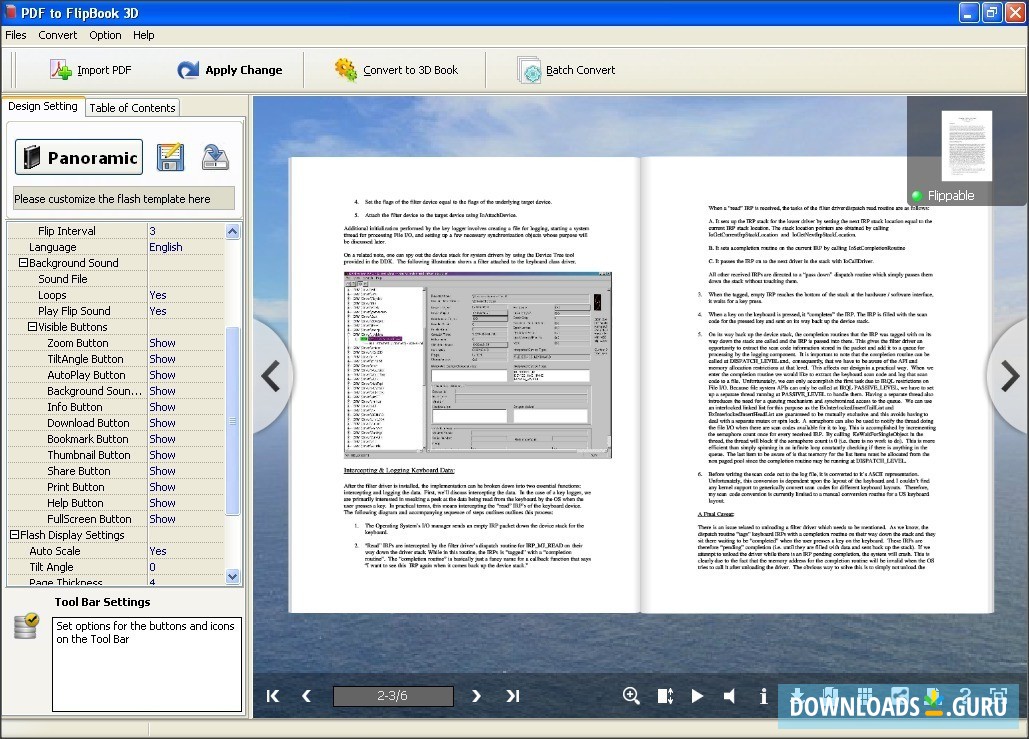
Task: Click the page number field showing 2-3/6
Action: (x=392, y=696)
